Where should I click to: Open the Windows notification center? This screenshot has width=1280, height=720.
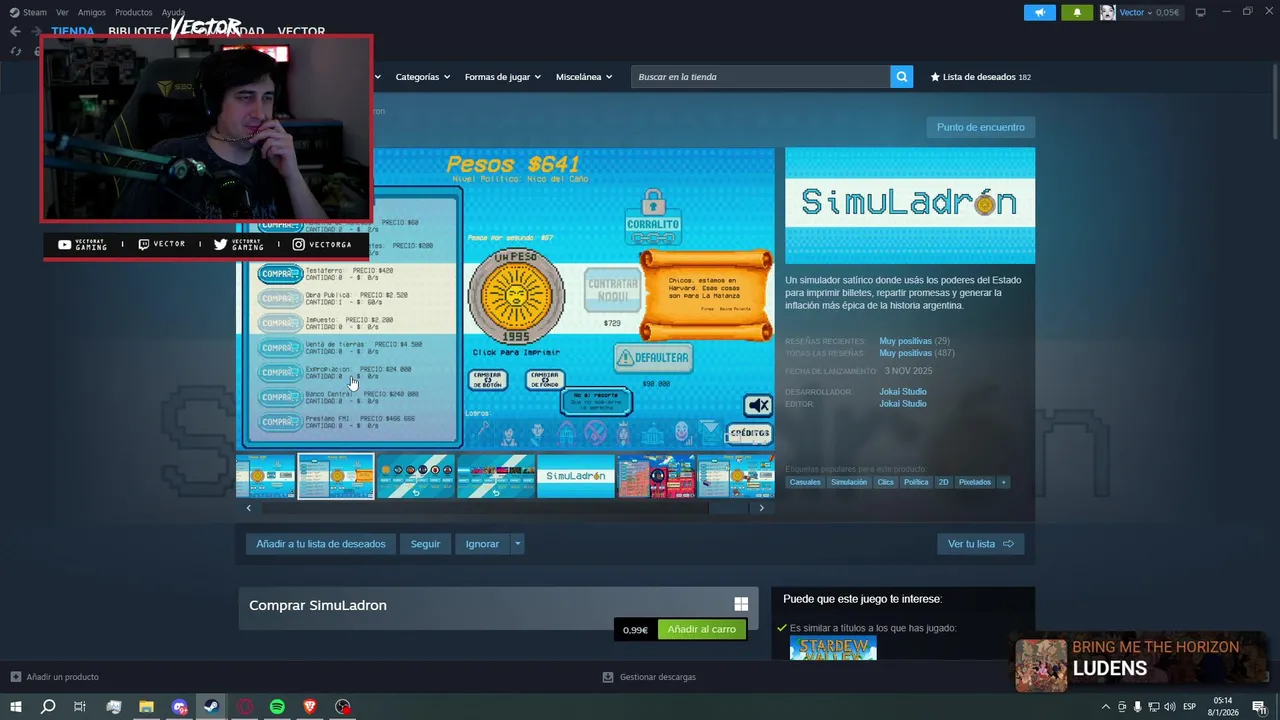(1260, 707)
